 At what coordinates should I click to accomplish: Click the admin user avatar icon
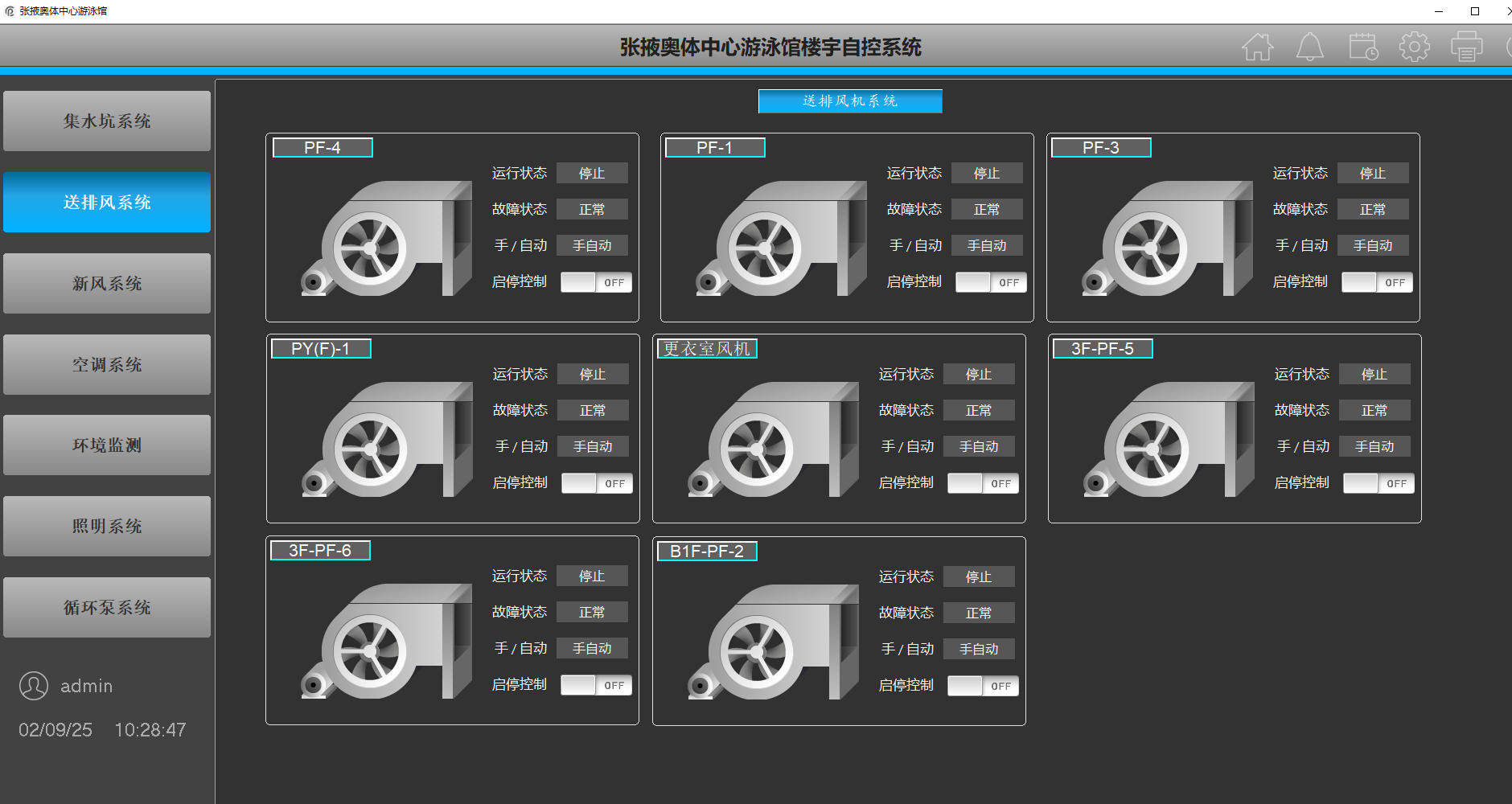coord(34,686)
